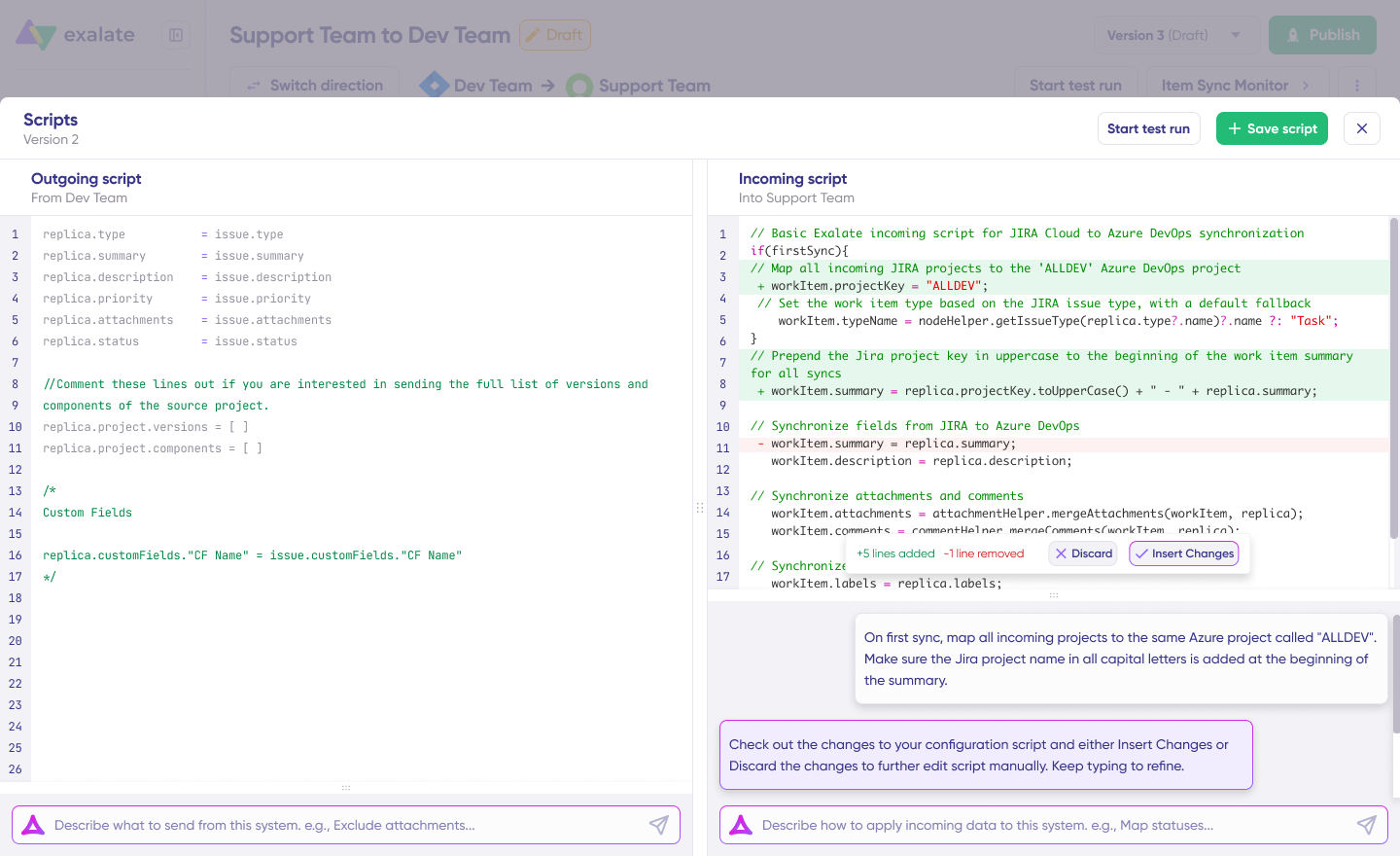Click the Dev Team Azure DevOps icon

[x=434, y=86]
